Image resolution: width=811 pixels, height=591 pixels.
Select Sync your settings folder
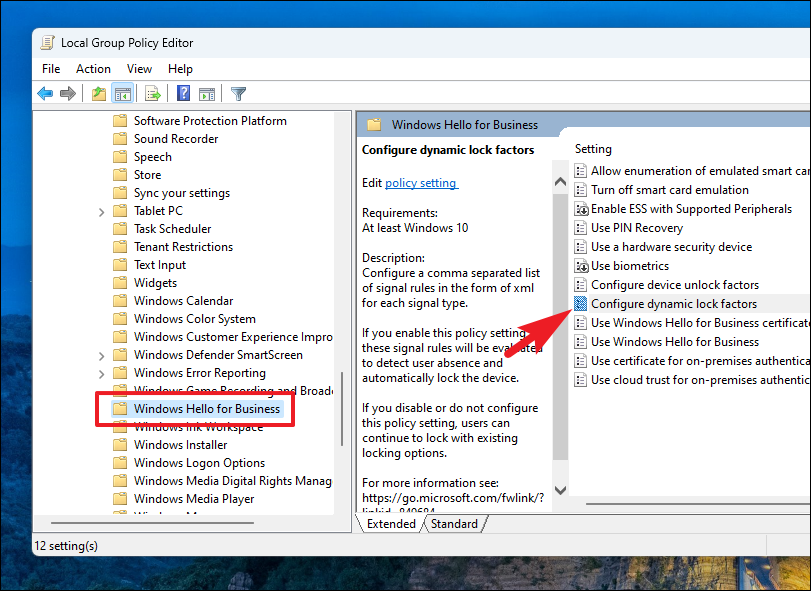coord(182,193)
